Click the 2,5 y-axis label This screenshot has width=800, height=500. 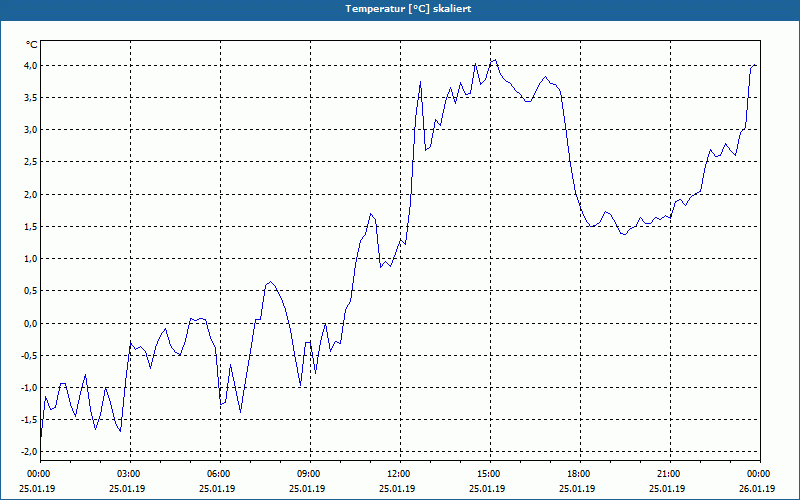click(30, 162)
